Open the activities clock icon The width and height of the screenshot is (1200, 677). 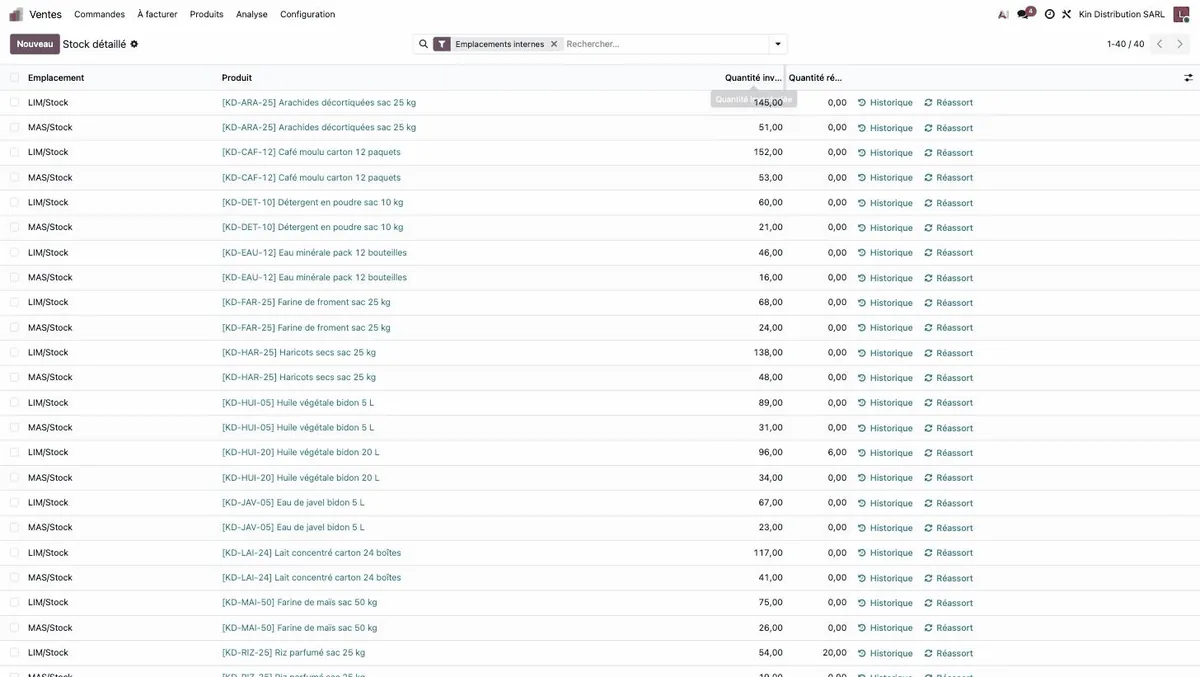pos(1049,14)
